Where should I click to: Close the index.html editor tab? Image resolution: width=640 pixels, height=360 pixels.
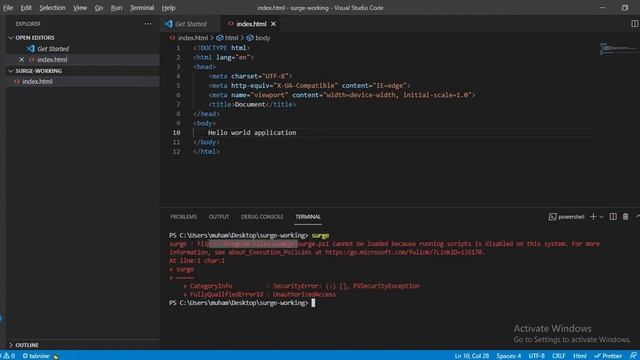273,24
